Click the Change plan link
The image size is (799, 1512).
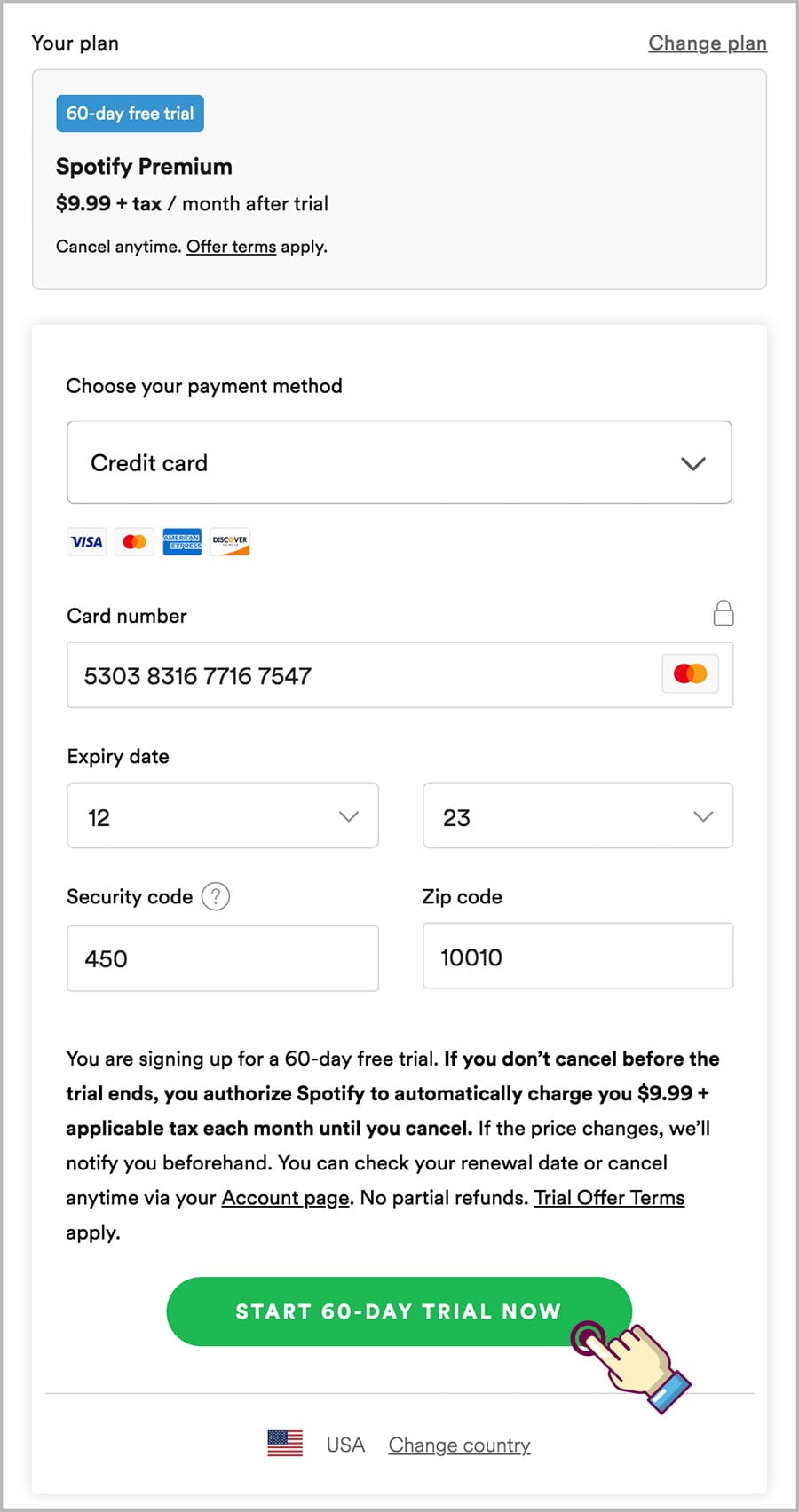pyautogui.click(x=708, y=43)
